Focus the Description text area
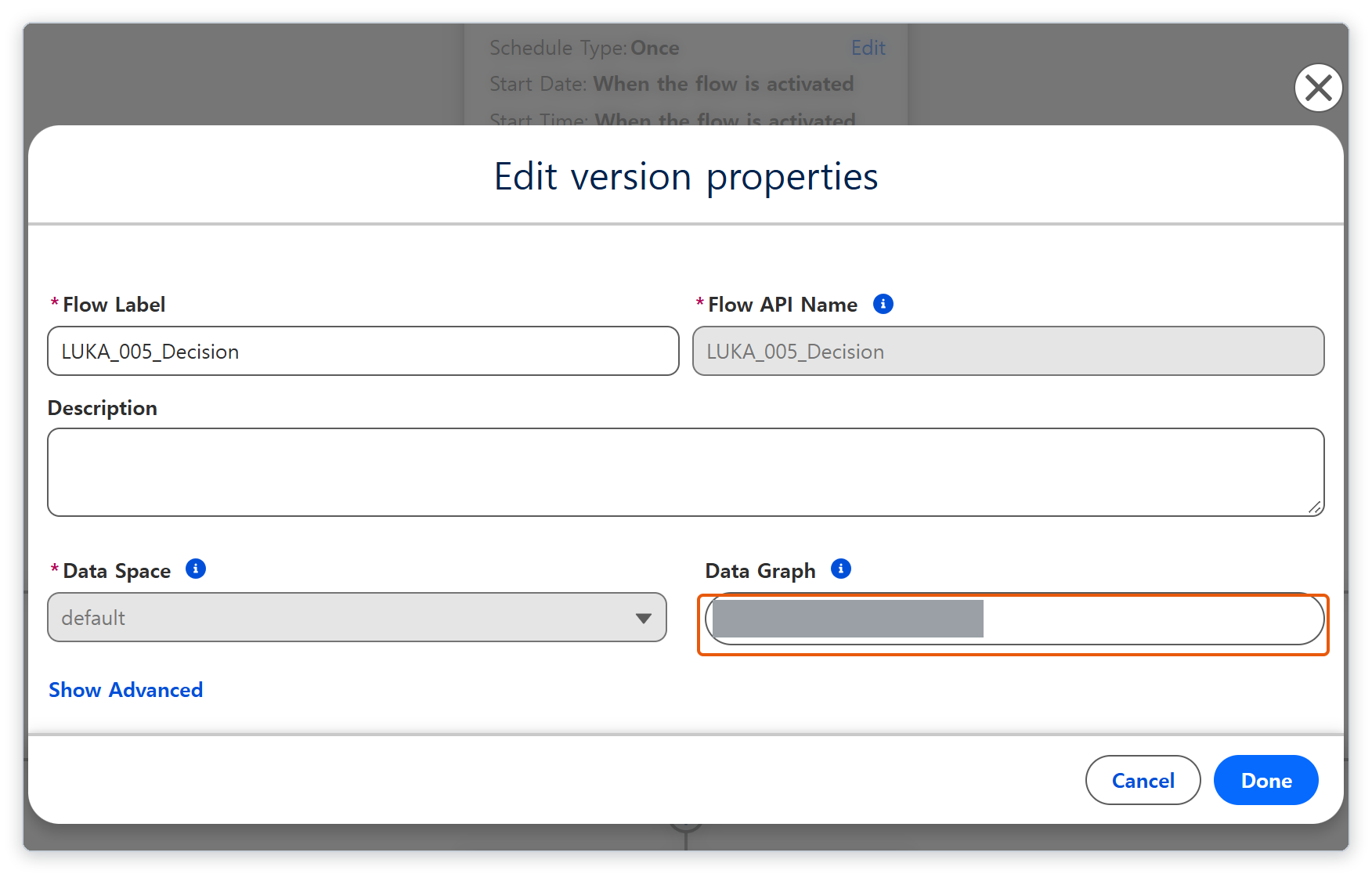Screen dimensions: 1372x874 (x=686, y=472)
